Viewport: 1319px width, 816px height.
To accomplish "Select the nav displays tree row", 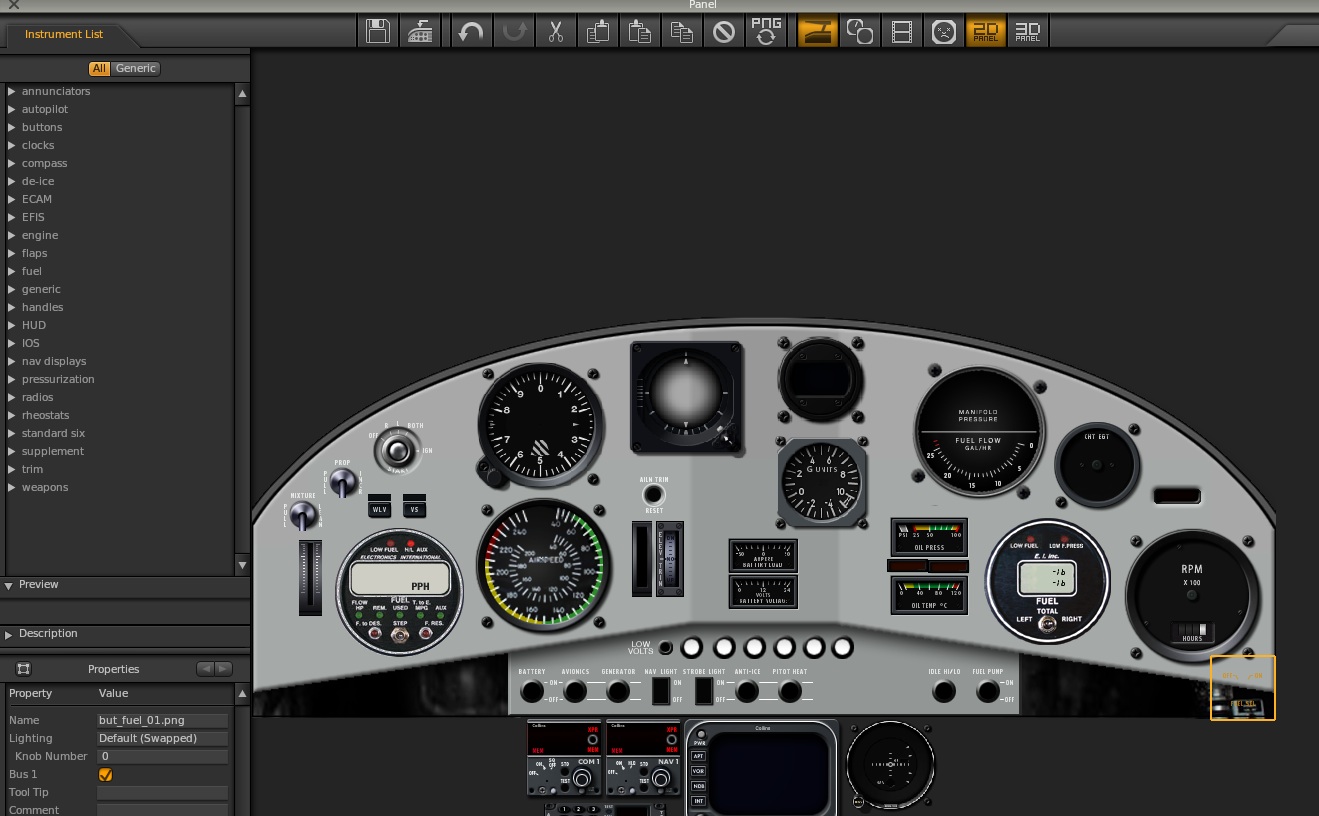I will (x=118, y=361).
